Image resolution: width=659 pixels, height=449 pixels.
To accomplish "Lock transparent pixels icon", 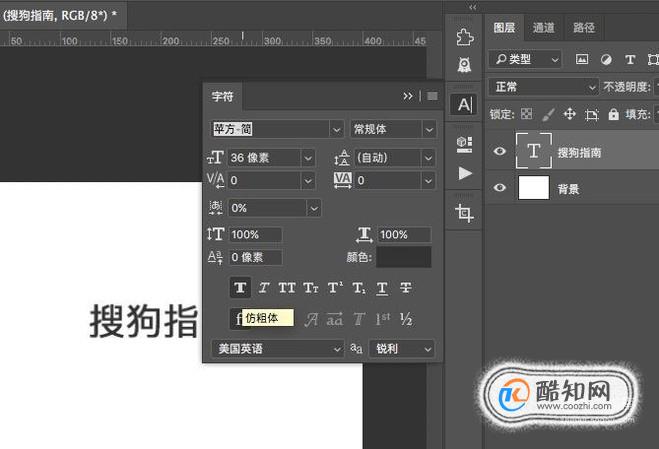I will tap(527, 114).
